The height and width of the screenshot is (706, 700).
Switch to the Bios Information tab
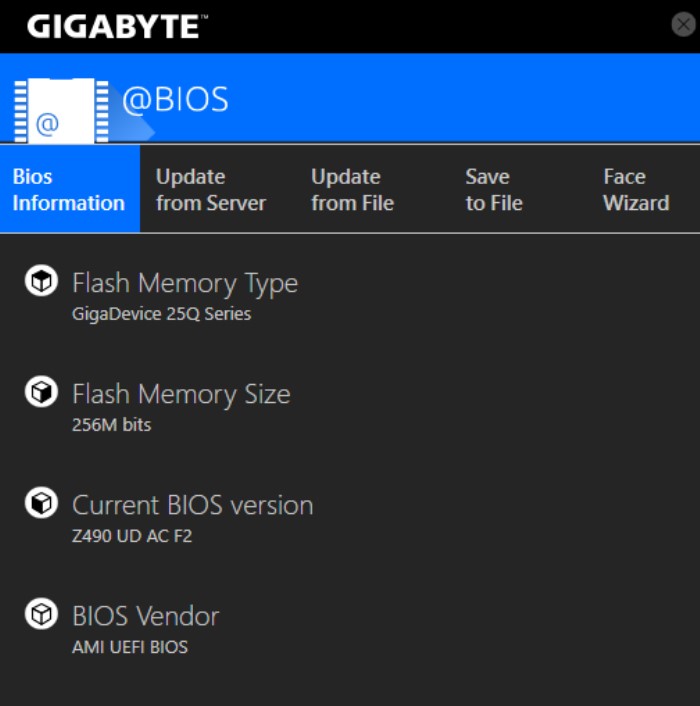coord(70,189)
